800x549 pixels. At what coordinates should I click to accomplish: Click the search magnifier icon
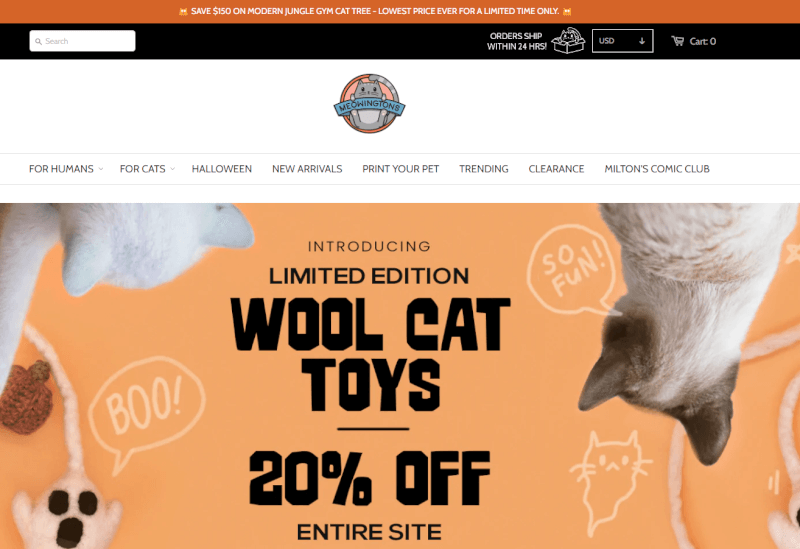point(38,41)
